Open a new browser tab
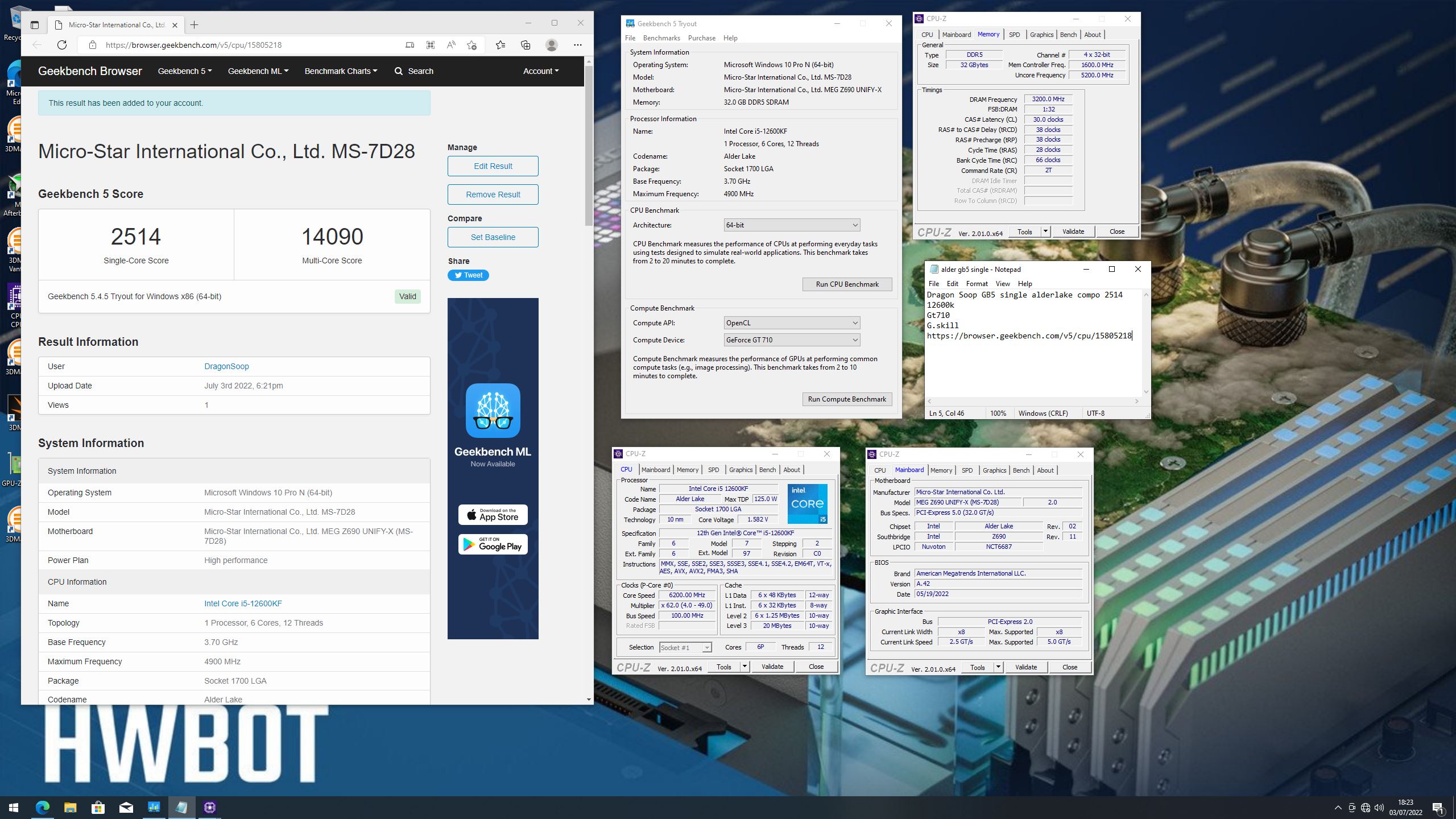Image resolution: width=1456 pixels, height=819 pixels. [195, 24]
